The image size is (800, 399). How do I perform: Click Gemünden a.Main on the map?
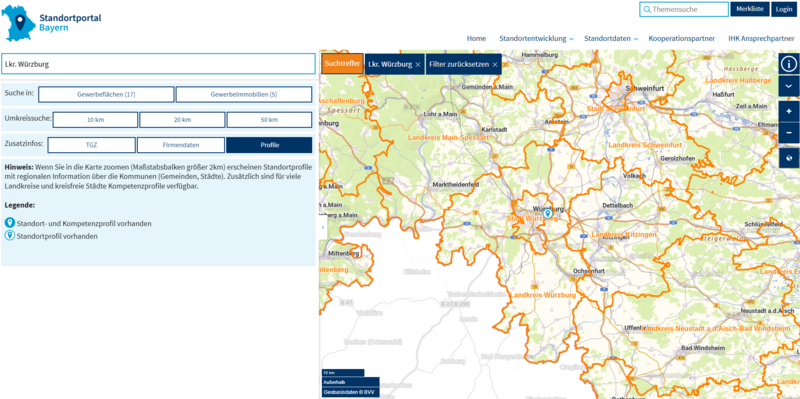pos(487,87)
